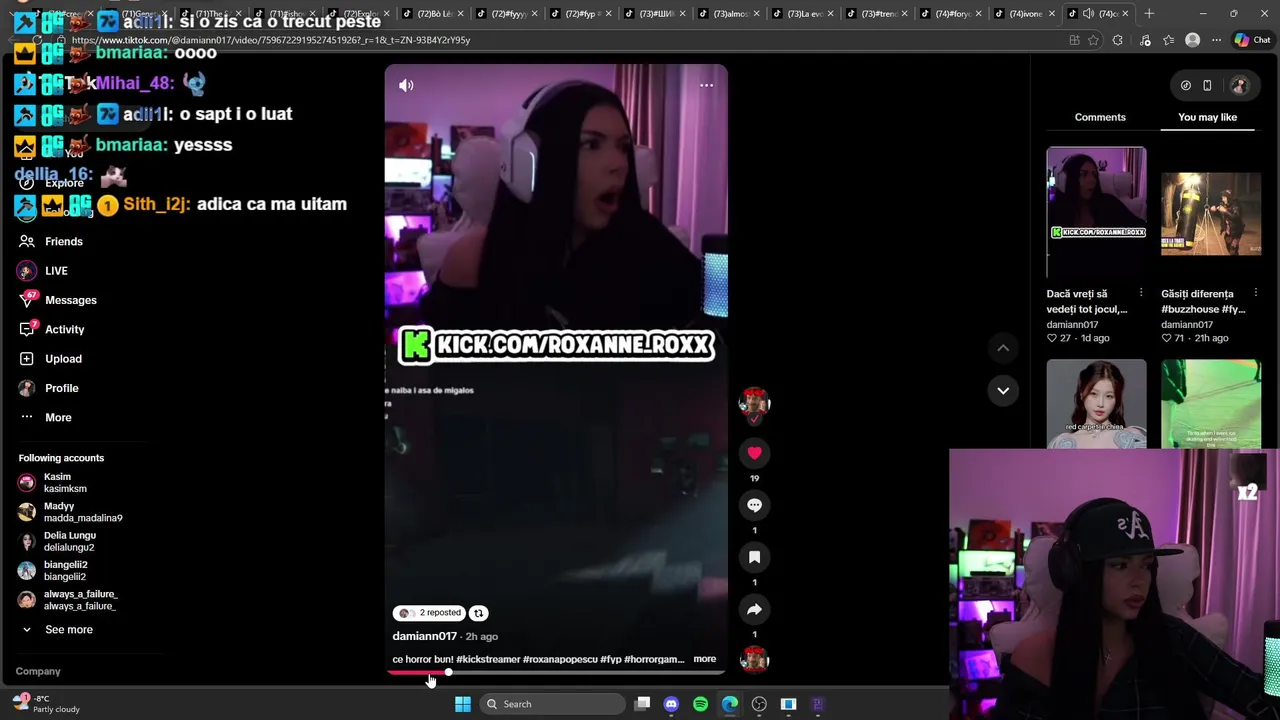Click #kickstreamer hashtag in caption
This screenshot has height=720, width=1280.
[488, 660]
